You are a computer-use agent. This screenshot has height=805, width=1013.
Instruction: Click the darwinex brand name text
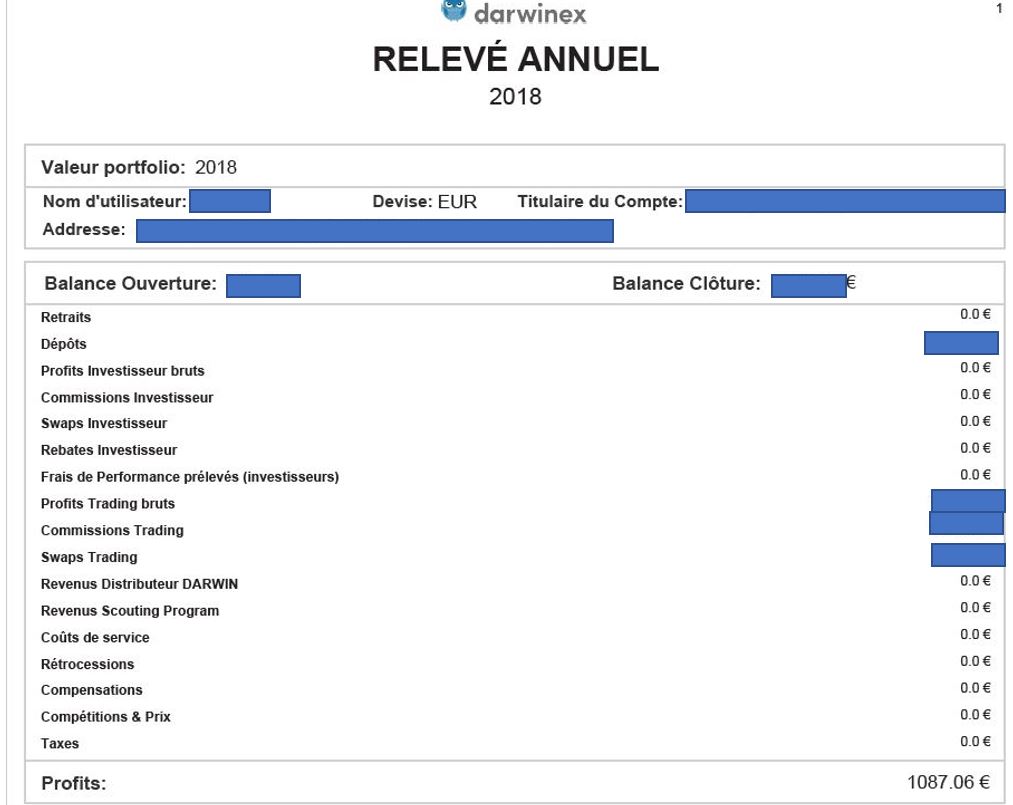click(530, 14)
